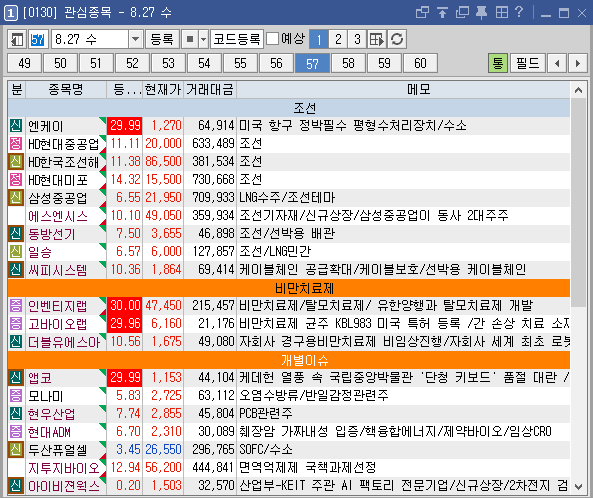Click the column export table icon

(377, 39)
